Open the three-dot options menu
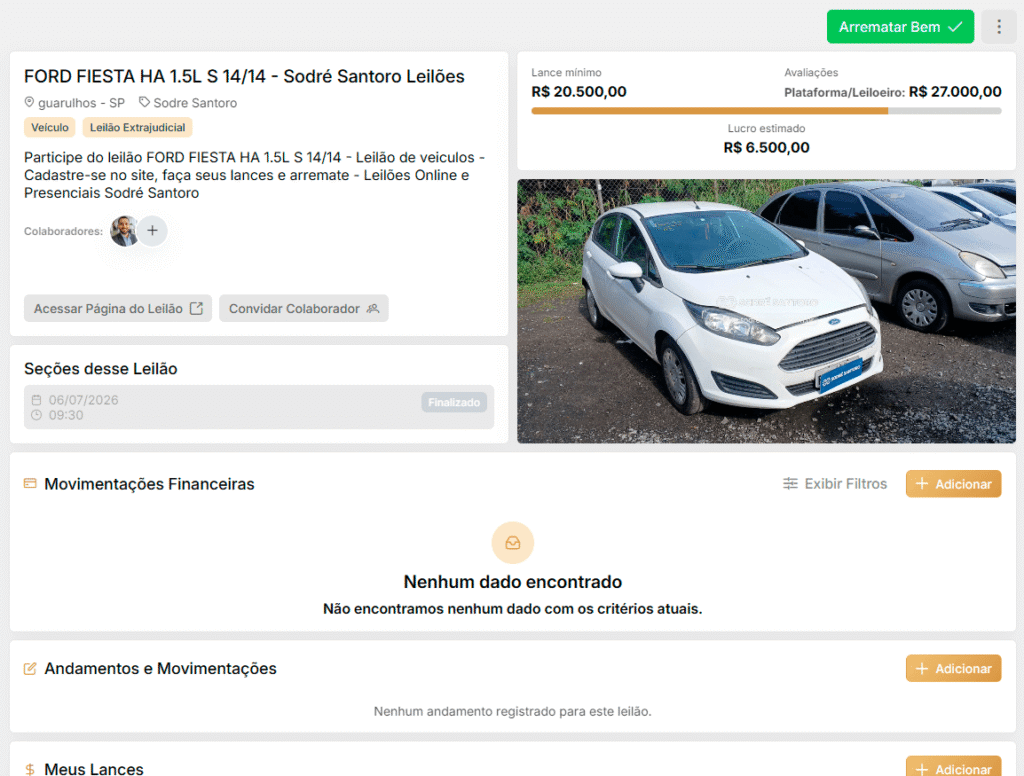 [x=999, y=27]
